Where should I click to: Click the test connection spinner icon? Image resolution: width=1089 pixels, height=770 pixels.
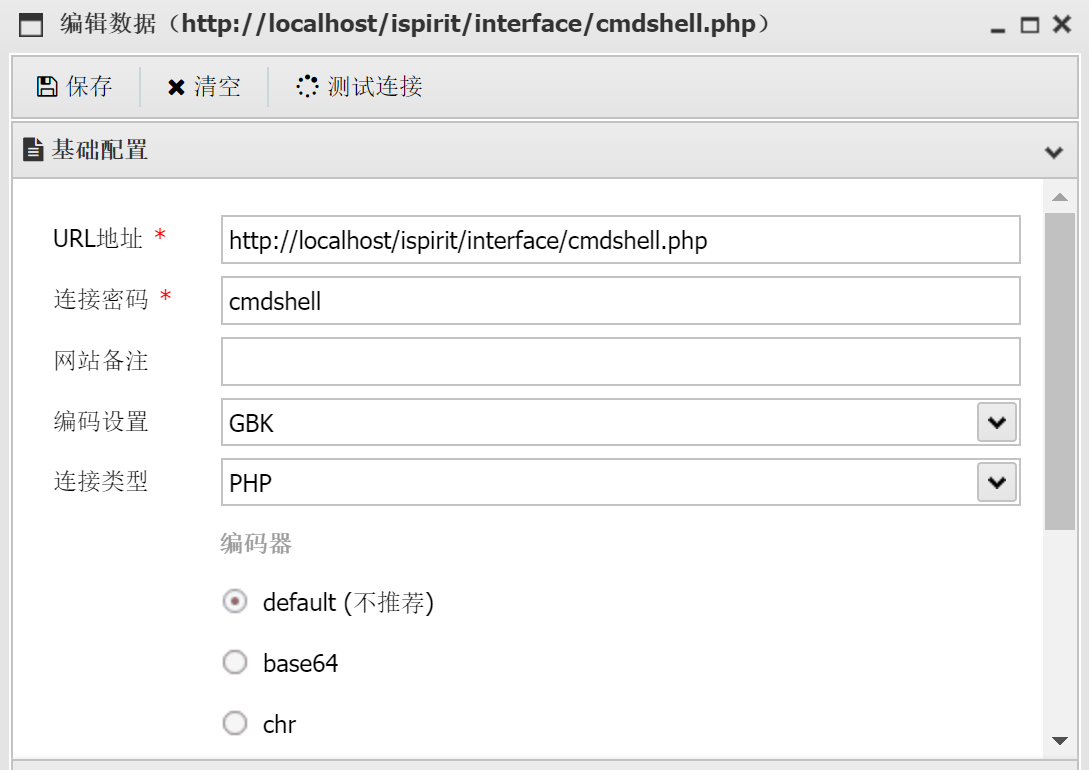[307, 87]
